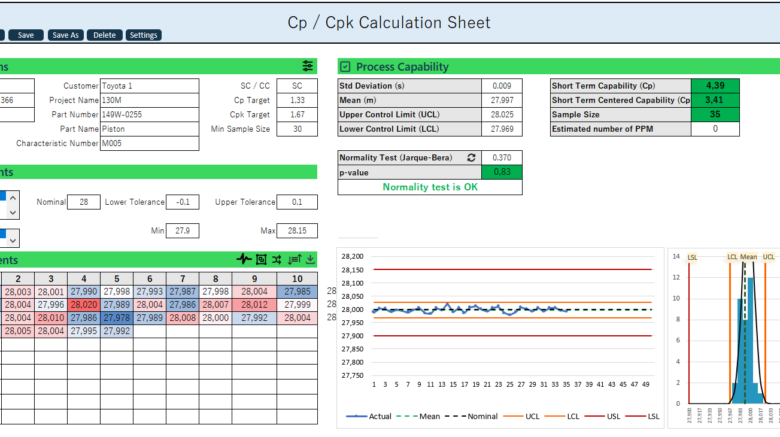Click the dark blue 27,978 measurement cell
The height and width of the screenshot is (437, 780).
coord(117,318)
